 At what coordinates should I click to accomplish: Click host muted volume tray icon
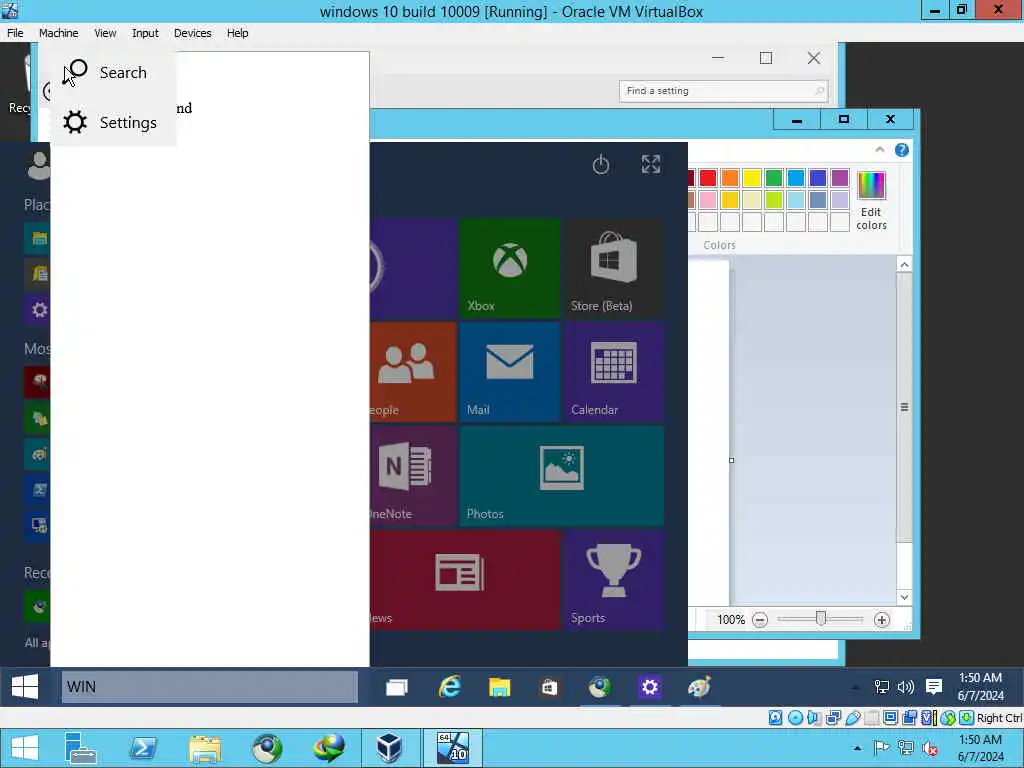pos(930,748)
